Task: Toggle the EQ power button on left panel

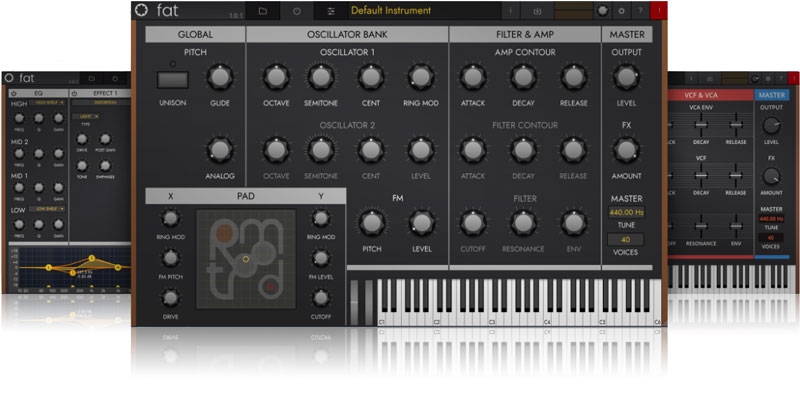Action: click(13, 93)
